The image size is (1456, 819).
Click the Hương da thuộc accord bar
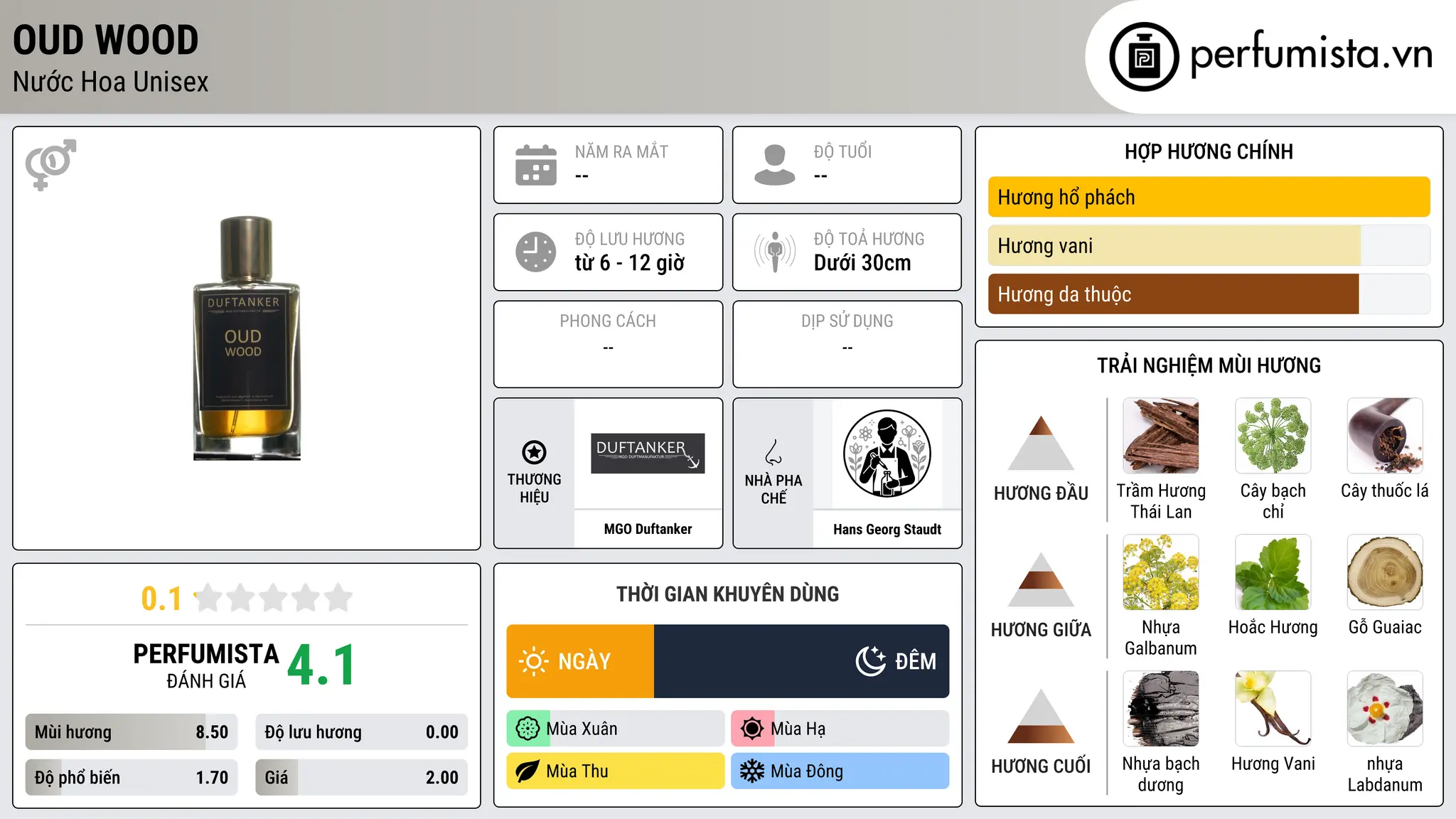pyautogui.click(x=1209, y=294)
